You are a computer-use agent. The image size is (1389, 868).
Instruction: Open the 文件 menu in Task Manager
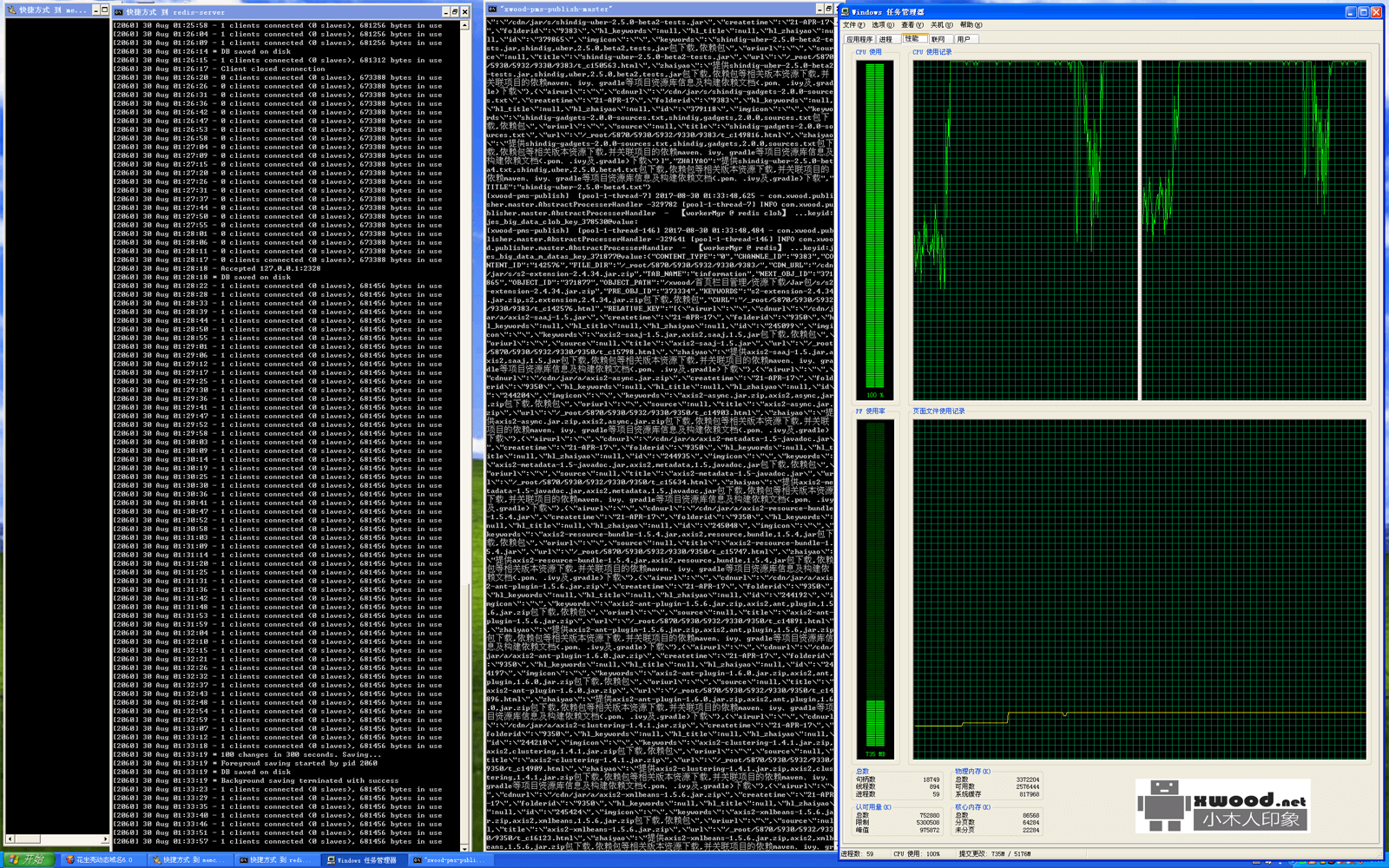point(853,25)
